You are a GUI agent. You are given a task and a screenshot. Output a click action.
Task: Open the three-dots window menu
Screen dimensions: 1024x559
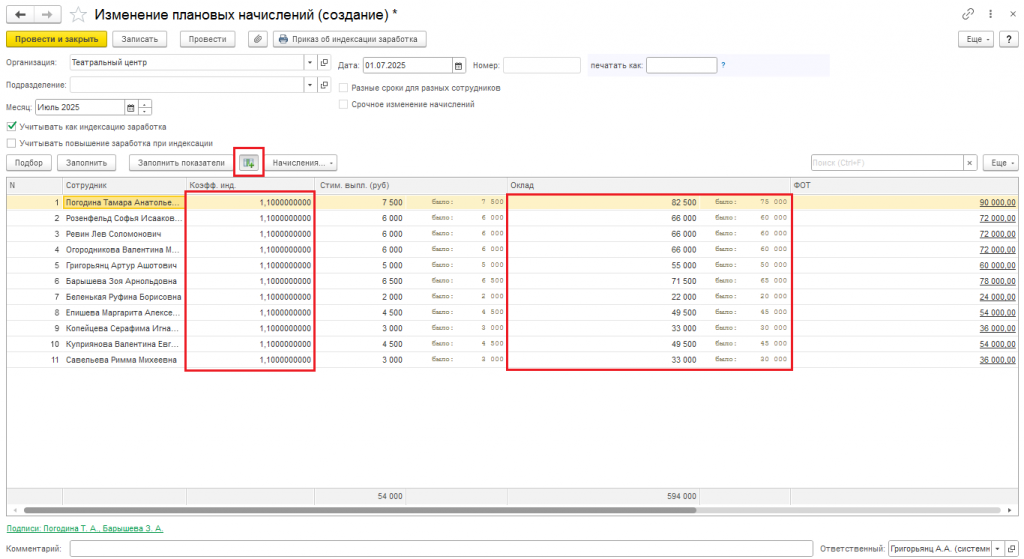click(x=991, y=14)
